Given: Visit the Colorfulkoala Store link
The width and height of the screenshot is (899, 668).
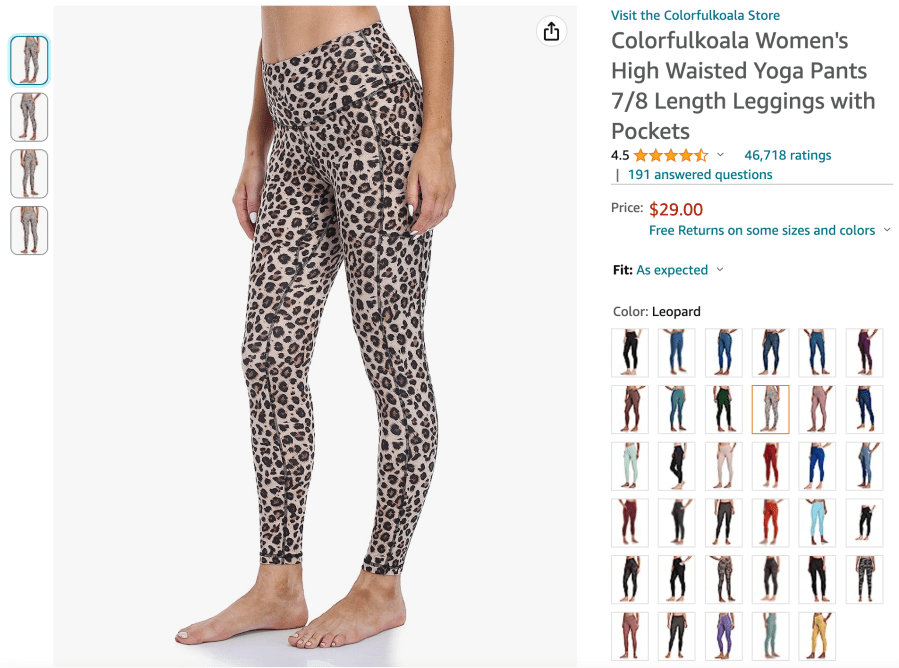Looking at the screenshot, I should pos(695,15).
